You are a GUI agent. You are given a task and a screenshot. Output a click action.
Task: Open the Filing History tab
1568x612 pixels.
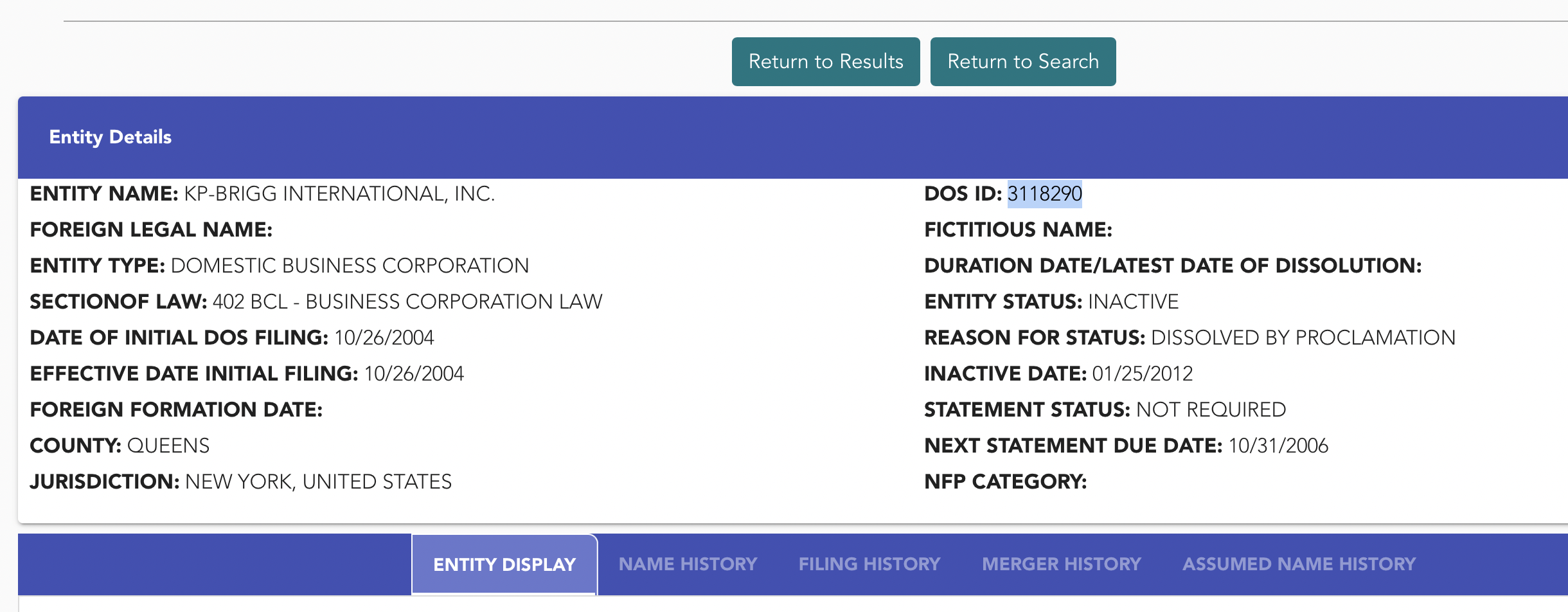pos(869,564)
